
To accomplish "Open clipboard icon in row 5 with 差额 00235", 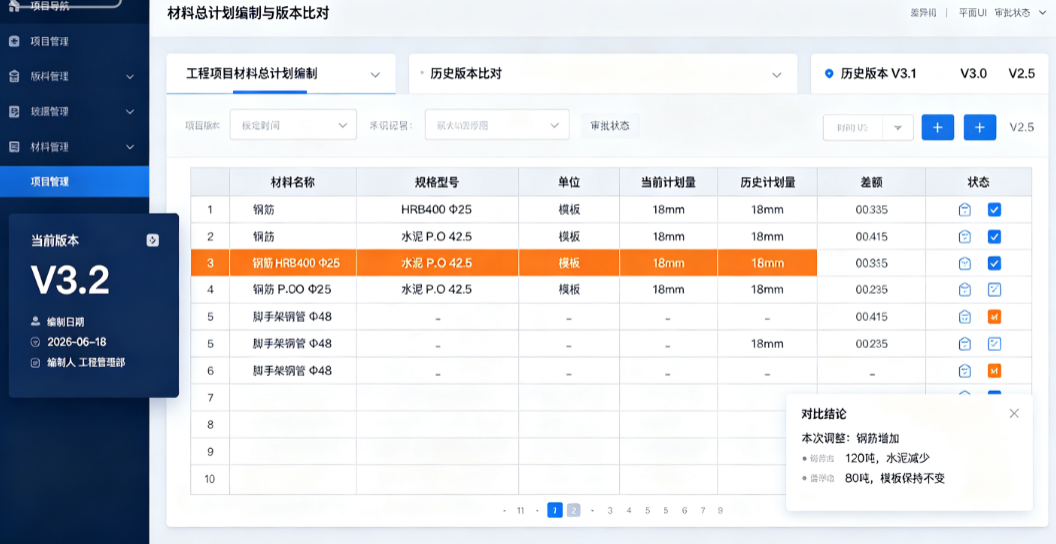I will coord(964,343).
